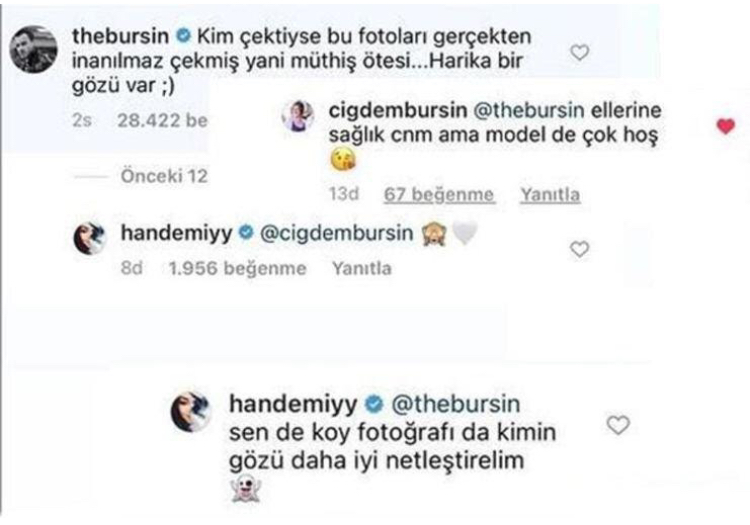This screenshot has height=525, width=750.
Task: Click Yanıtla under handemiyy's emoji reply
Action: [x=362, y=268]
